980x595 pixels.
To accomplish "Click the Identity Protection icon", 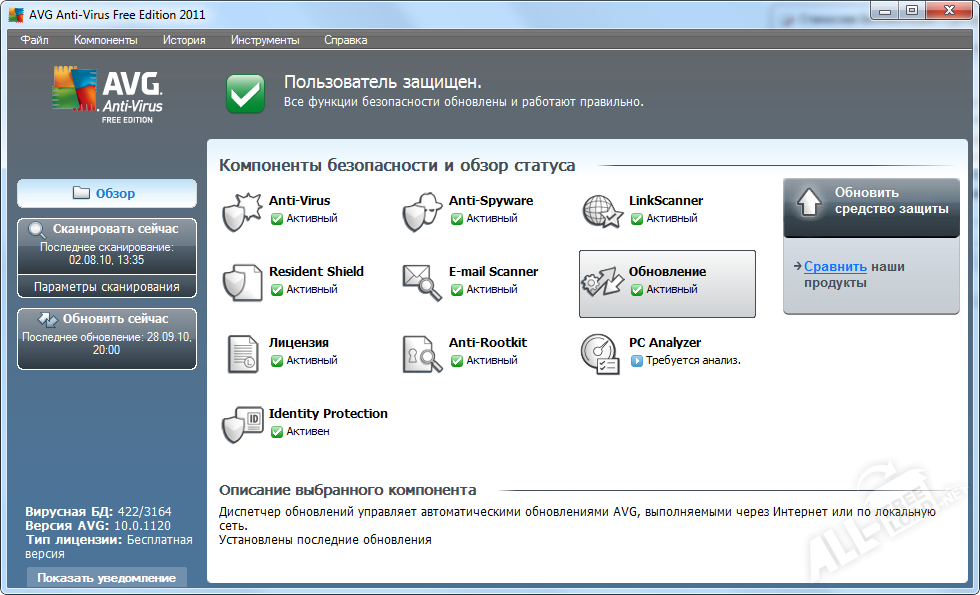I will [x=241, y=424].
